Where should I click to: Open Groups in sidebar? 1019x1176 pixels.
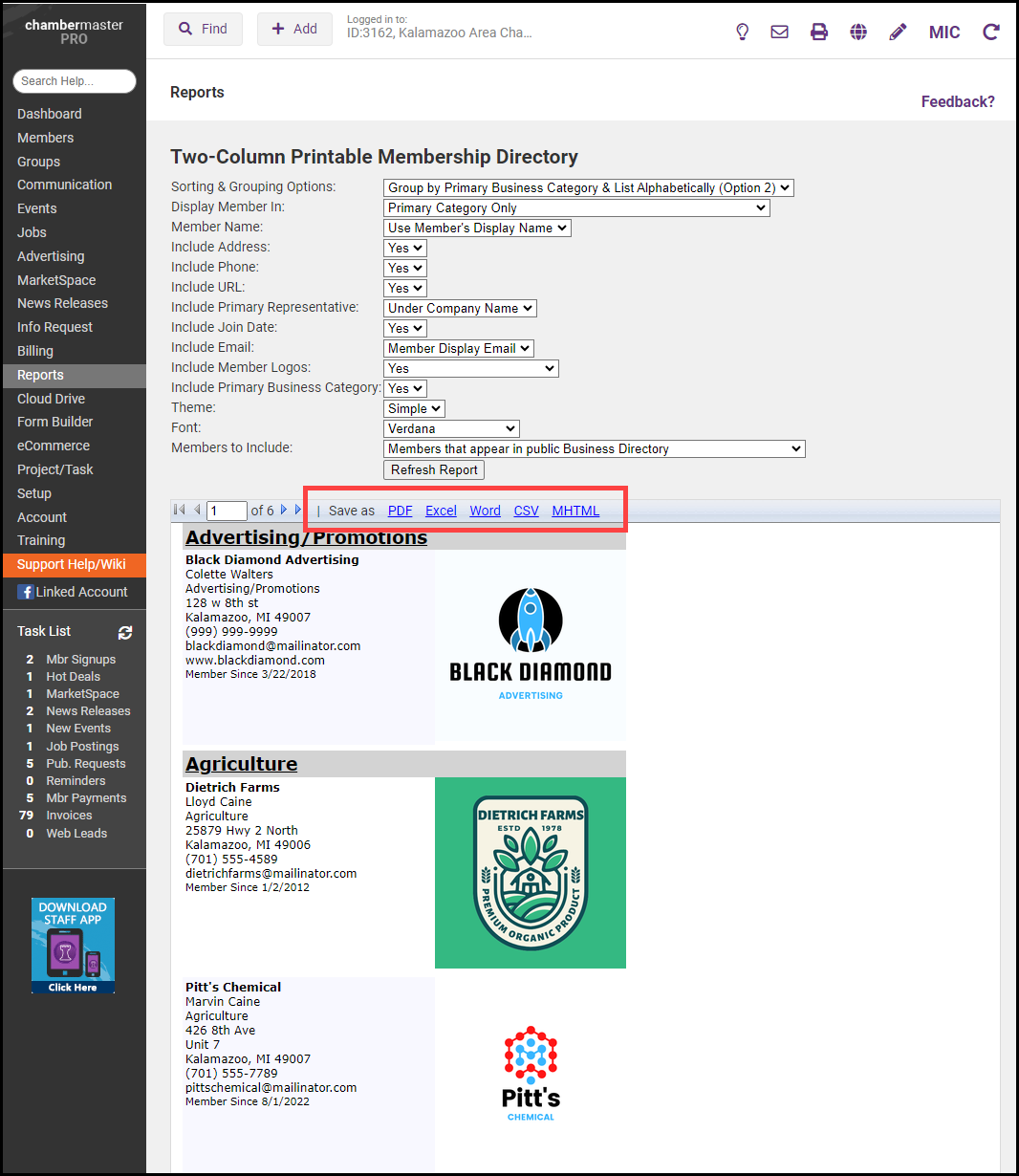click(x=38, y=162)
